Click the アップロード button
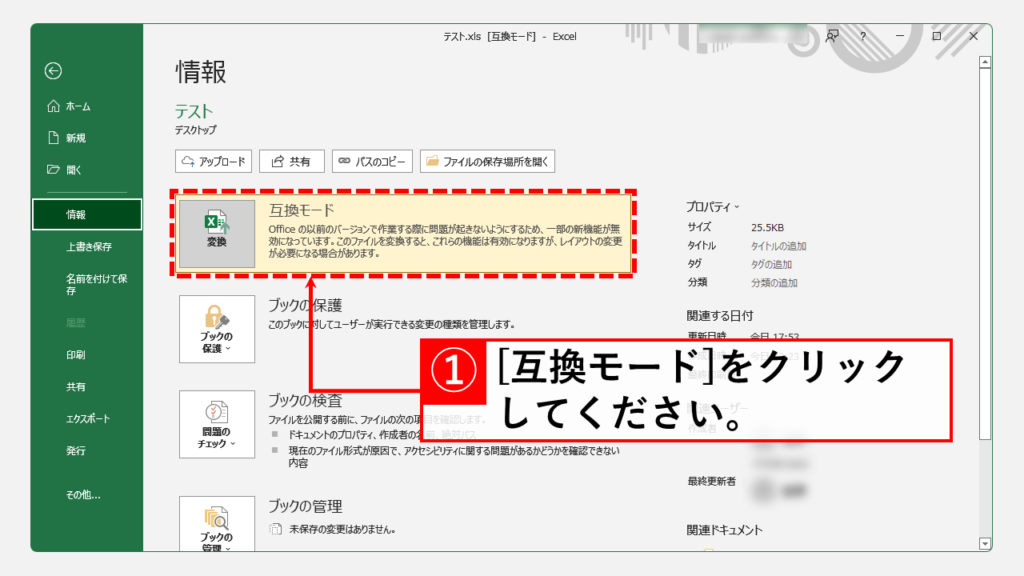The height and width of the screenshot is (576, 1024). [214, 161]
